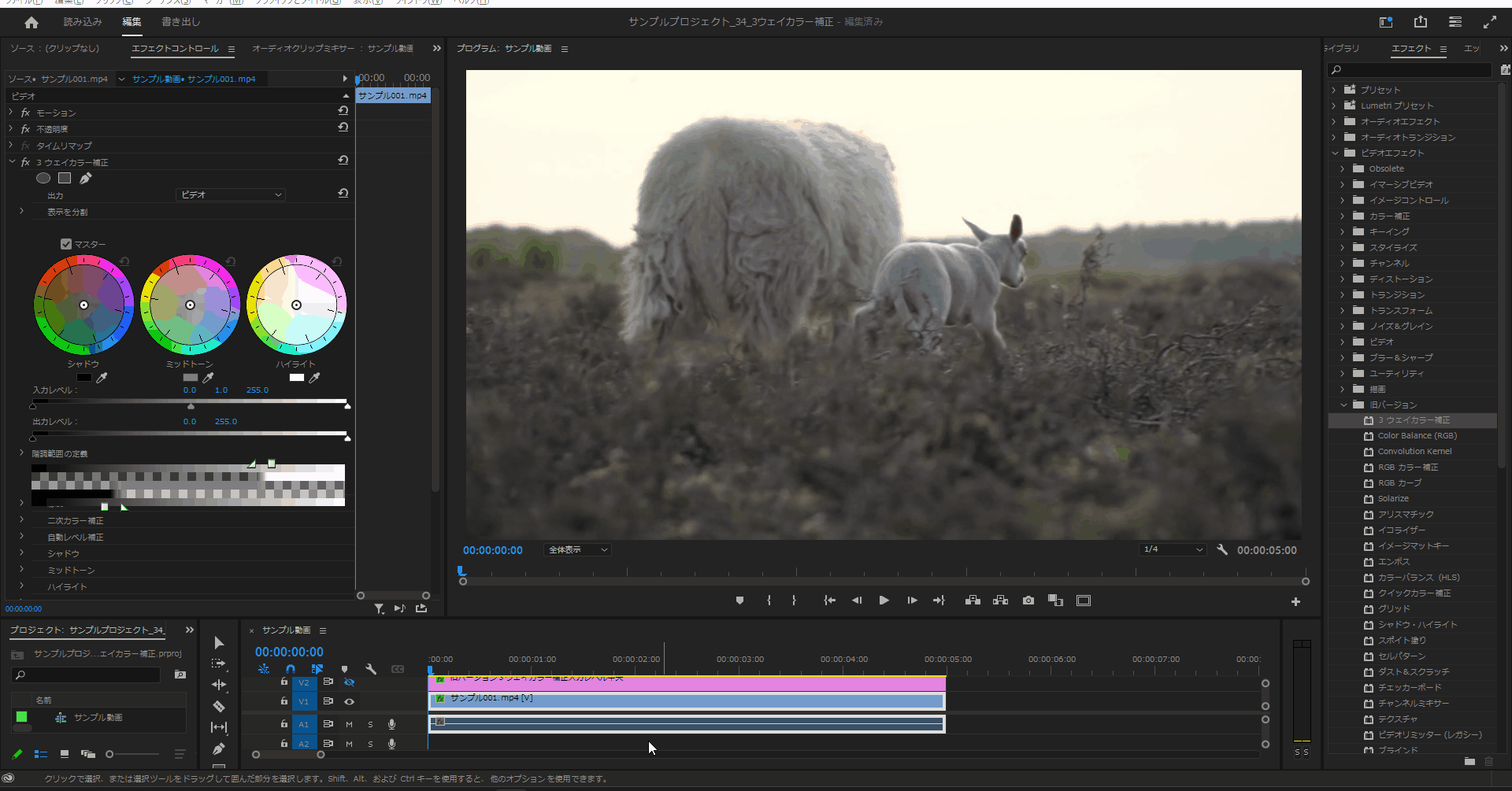Go to In point
Viewport: 1512px width, 791px height.
pos(829,601)
